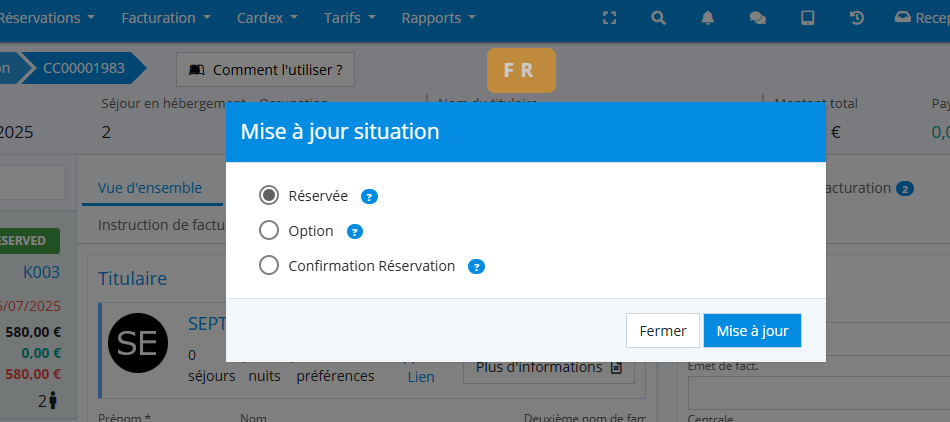Select the Réservée radio button
950x422 pixels.
[x=269, y=196]
